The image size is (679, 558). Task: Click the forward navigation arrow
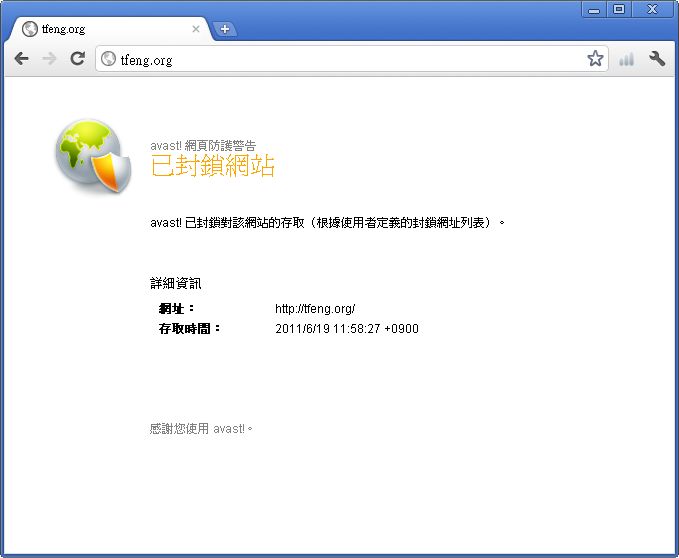point(49,58)
